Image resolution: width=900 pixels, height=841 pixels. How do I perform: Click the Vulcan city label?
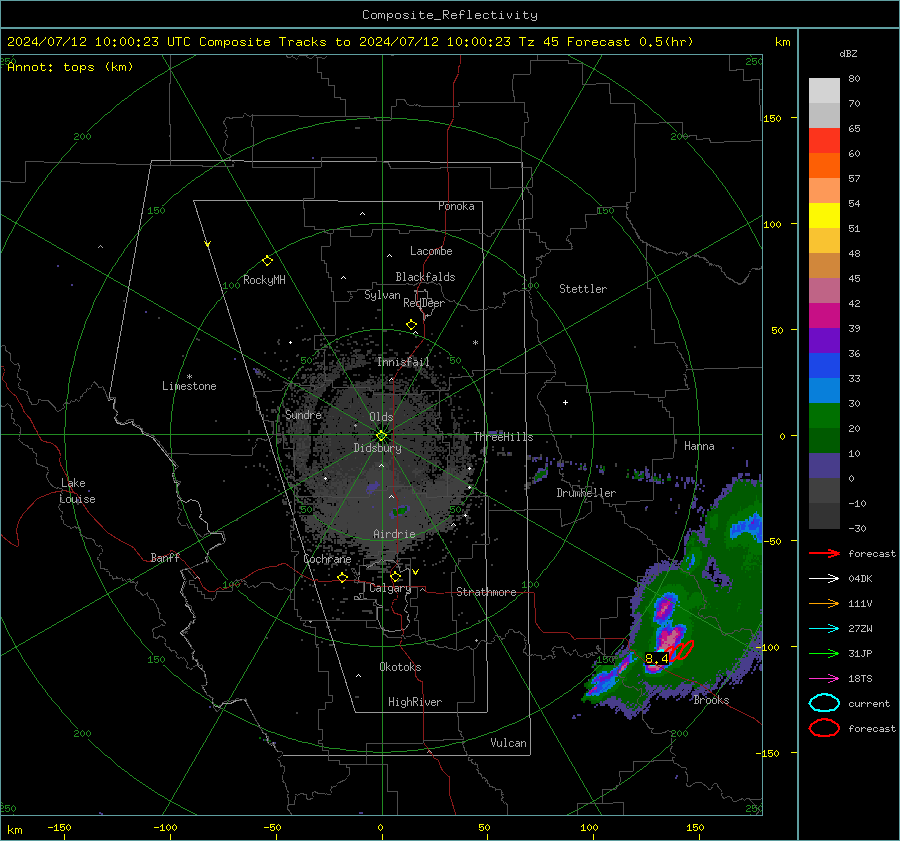coord(509,743)
